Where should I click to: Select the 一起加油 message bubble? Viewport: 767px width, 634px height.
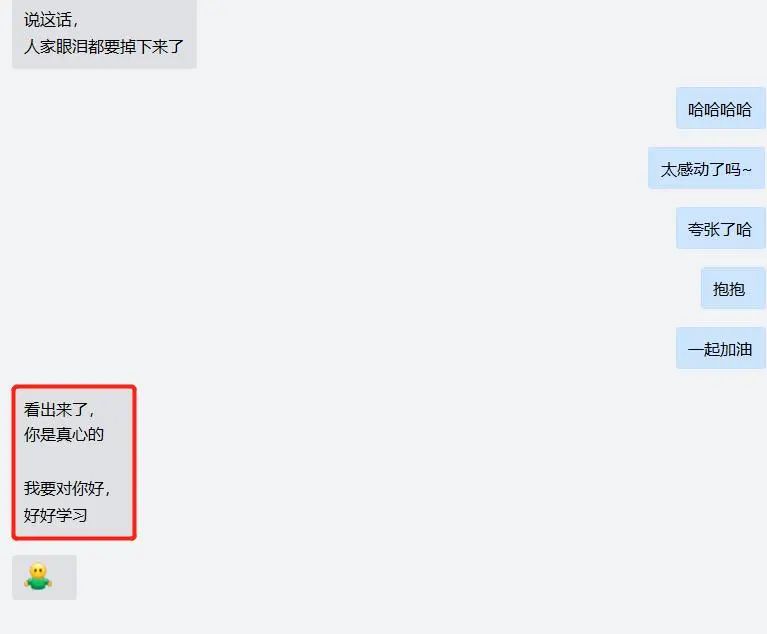(x=721, y=348)
